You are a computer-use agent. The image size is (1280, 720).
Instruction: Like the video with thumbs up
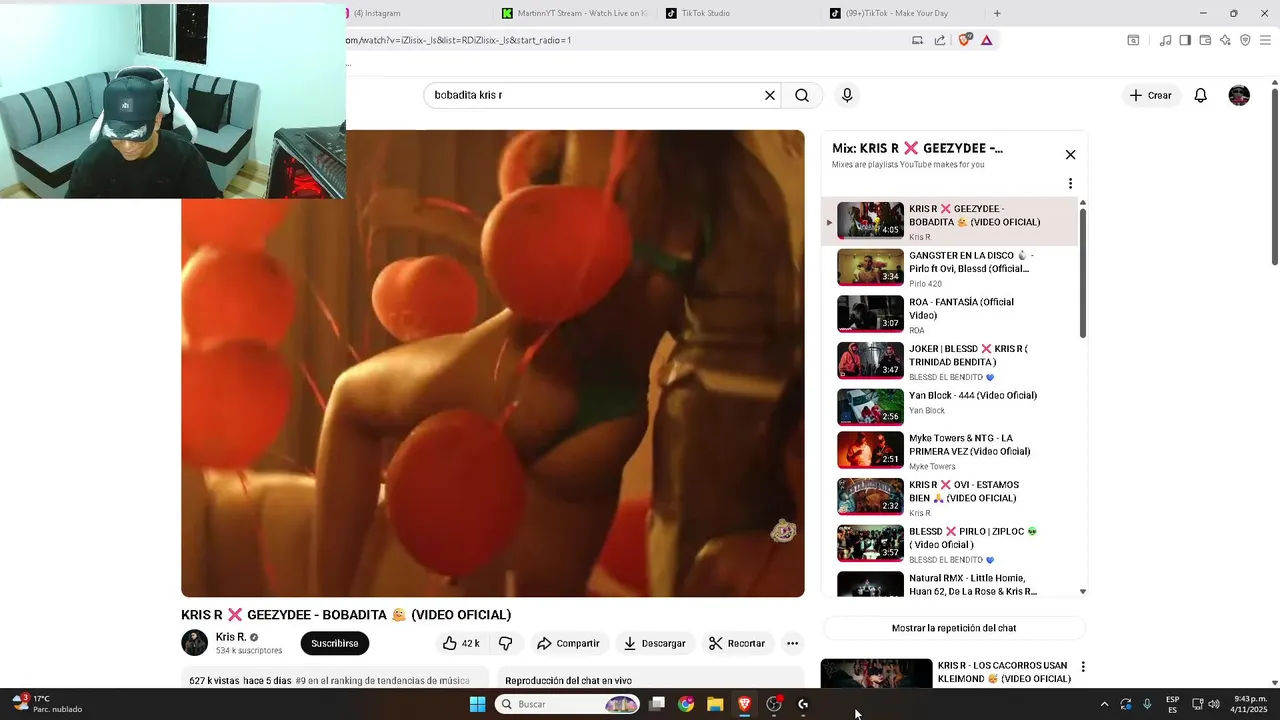coord(461,643)
